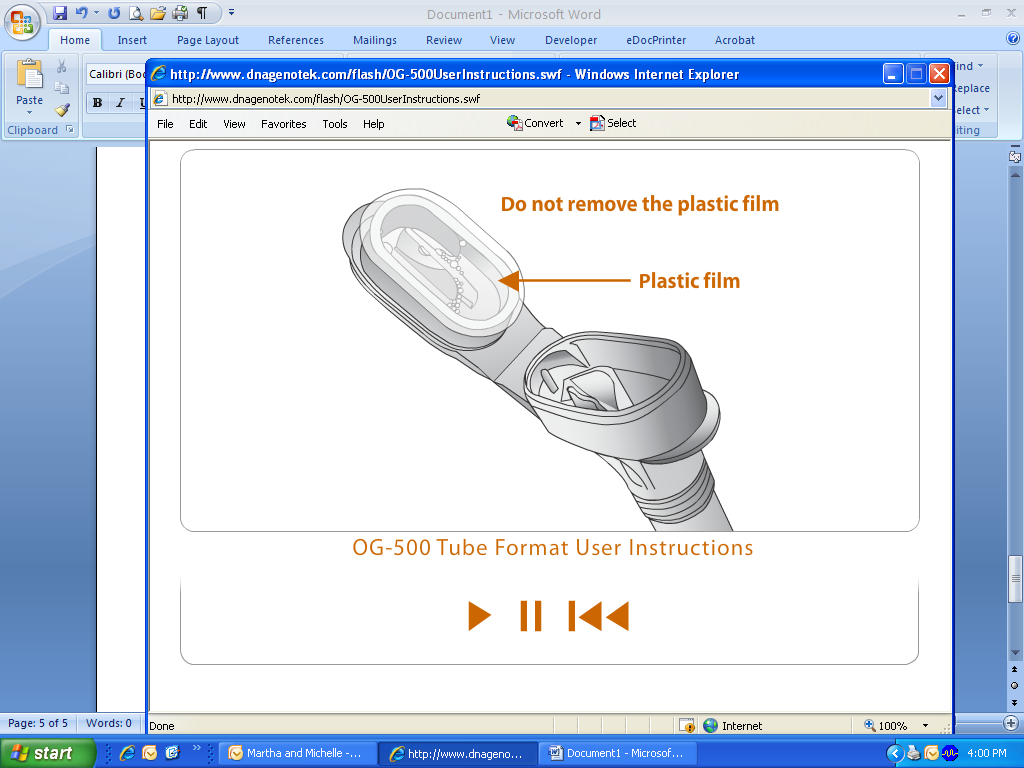Open the Review ribbon tab
The image size is (1024, 768).
444,40
